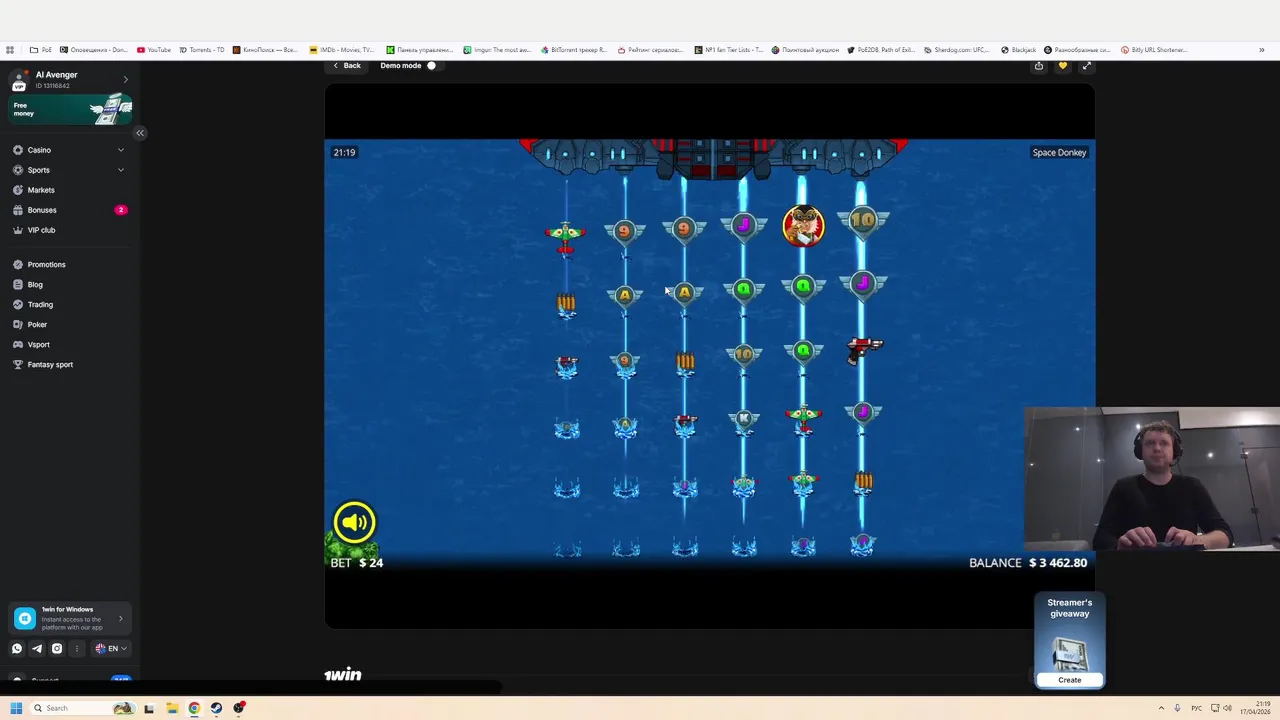Show hidden system tray icons

pyautogui.click(x=1161, y=708)
